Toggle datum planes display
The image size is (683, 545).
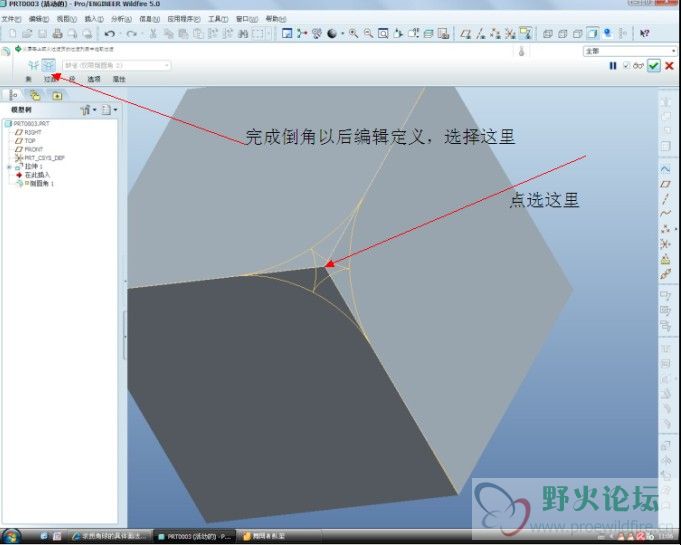[465, 34]
